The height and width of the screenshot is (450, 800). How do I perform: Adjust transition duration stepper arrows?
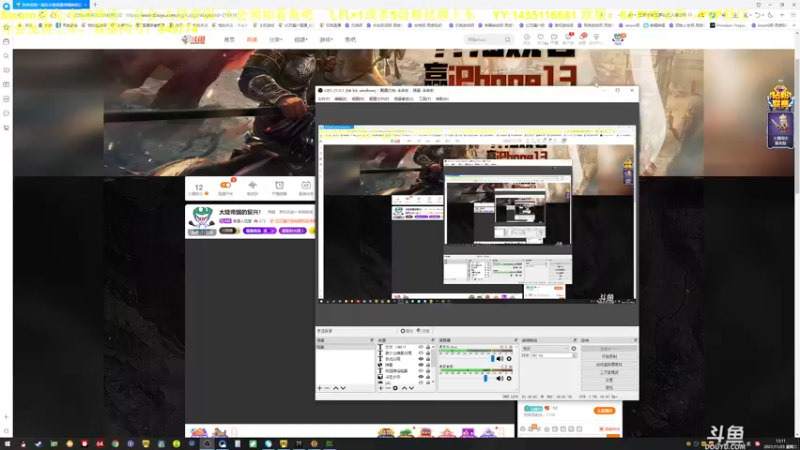574,355
